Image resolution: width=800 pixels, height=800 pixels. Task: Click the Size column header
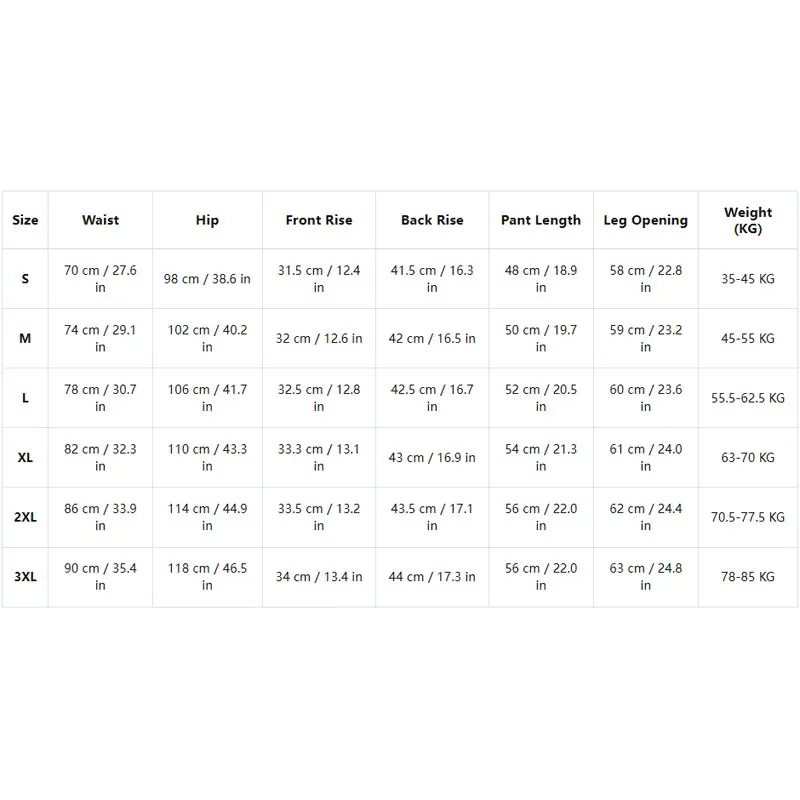[25, 220]
